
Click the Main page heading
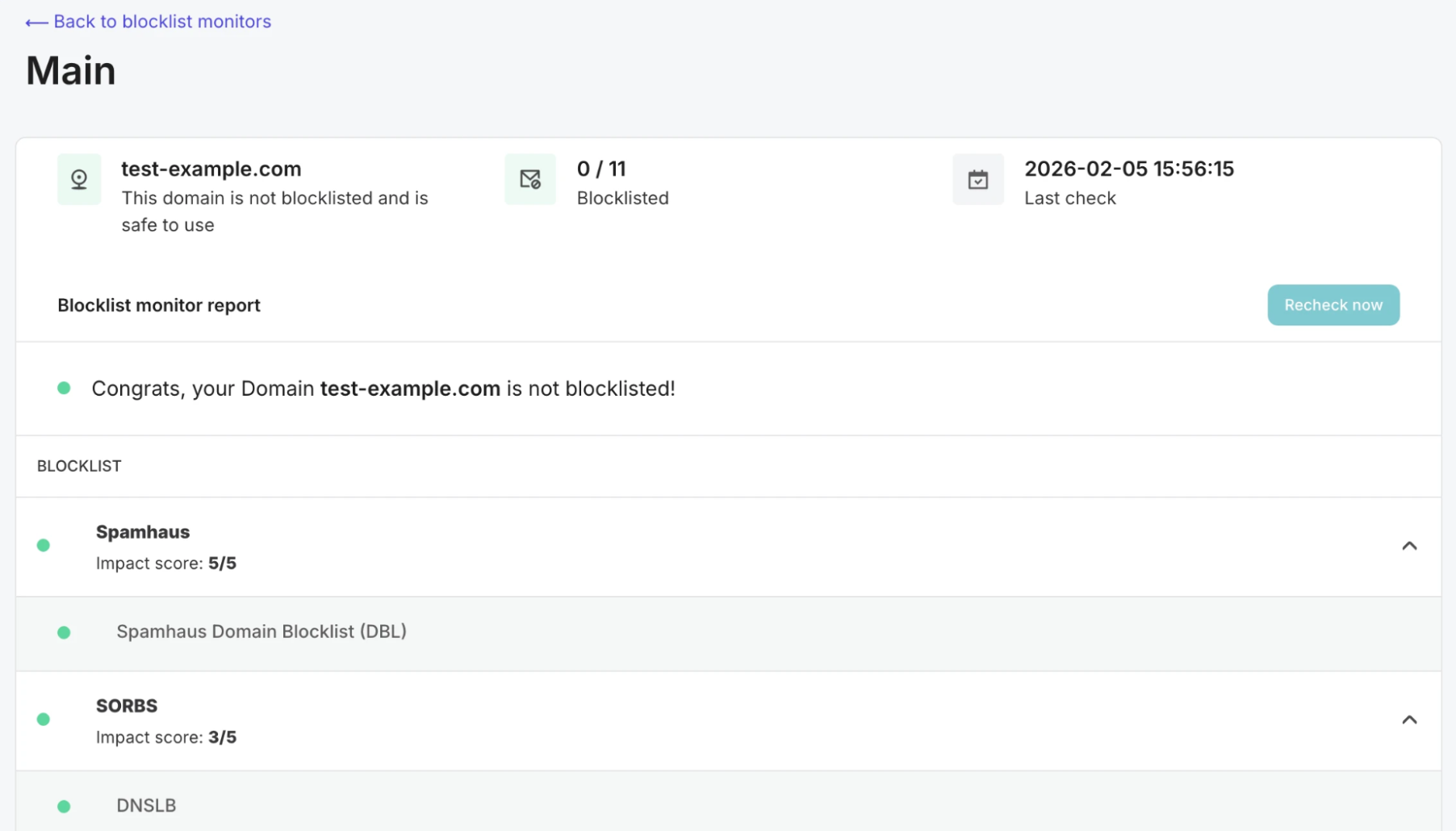(x=71, y=71)
